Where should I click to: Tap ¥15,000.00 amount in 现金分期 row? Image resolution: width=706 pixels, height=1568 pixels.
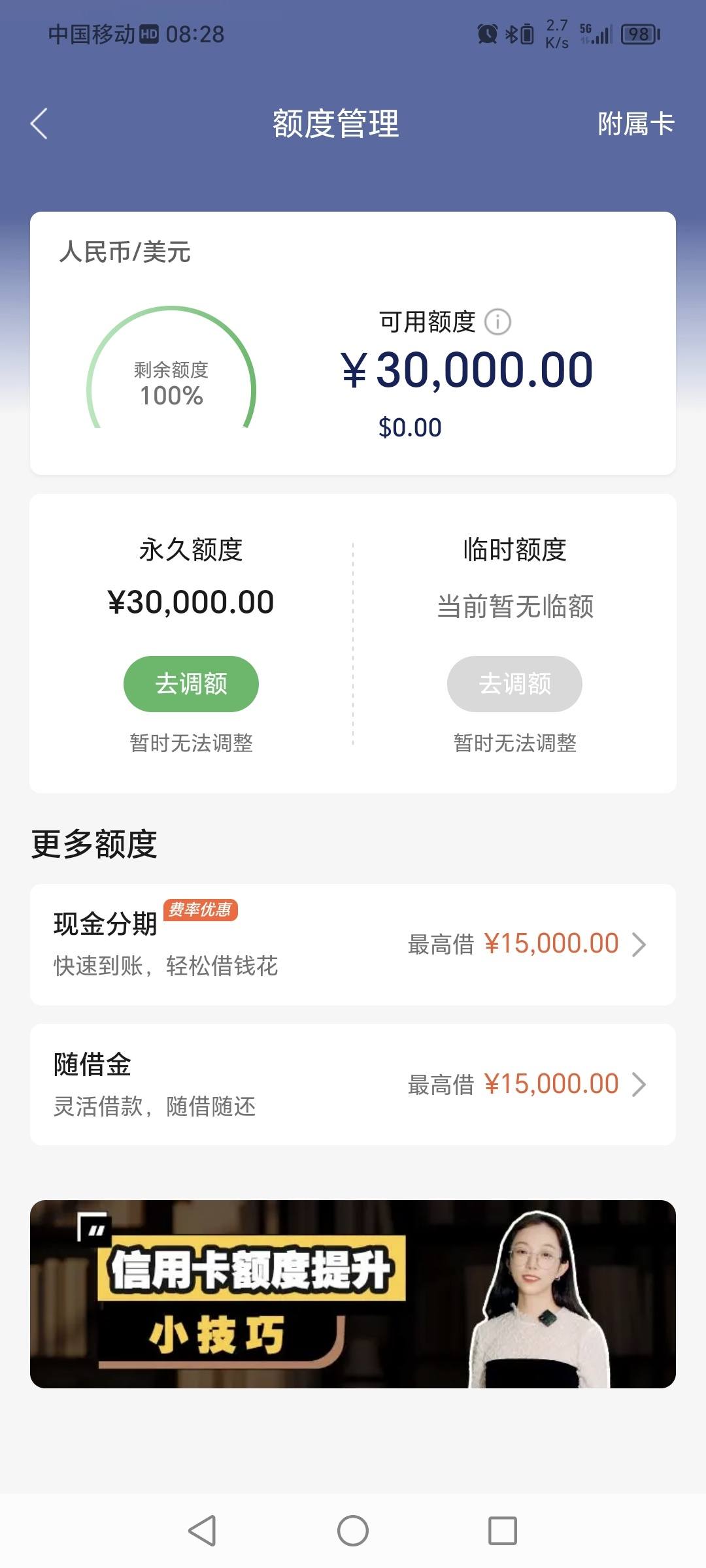[551, 943]
